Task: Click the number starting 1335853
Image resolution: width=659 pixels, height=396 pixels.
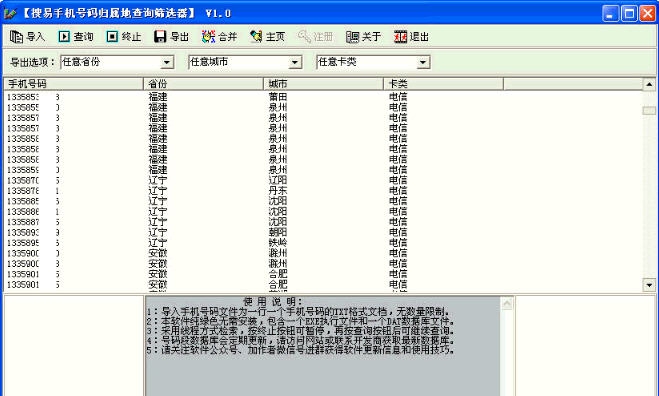Action: [x=33, y=98]
